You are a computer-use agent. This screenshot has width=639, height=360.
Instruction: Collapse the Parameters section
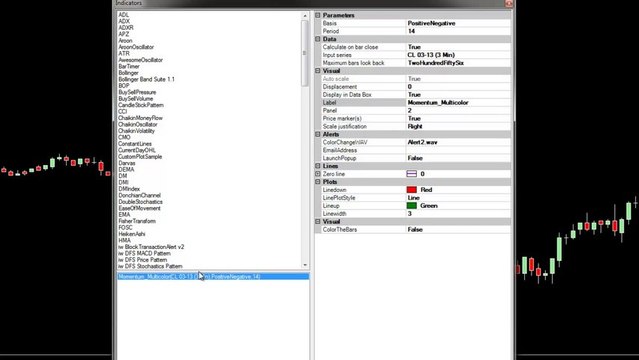318,15
